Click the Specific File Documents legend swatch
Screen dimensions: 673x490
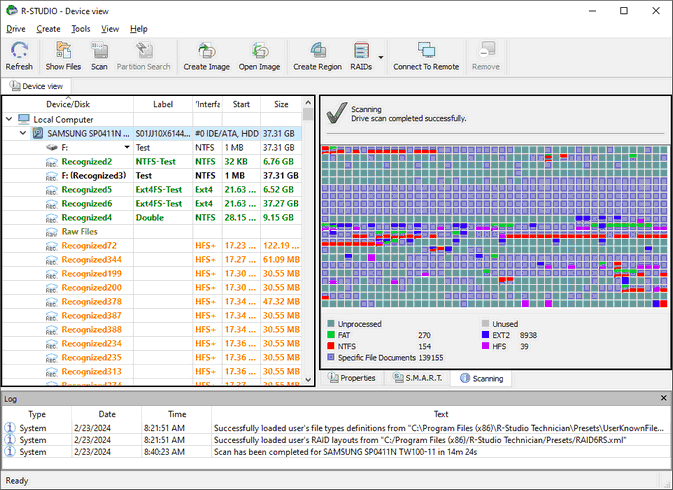tap(330, 357)
